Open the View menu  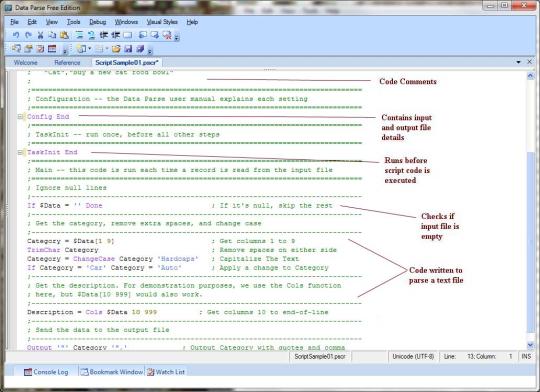52,22
